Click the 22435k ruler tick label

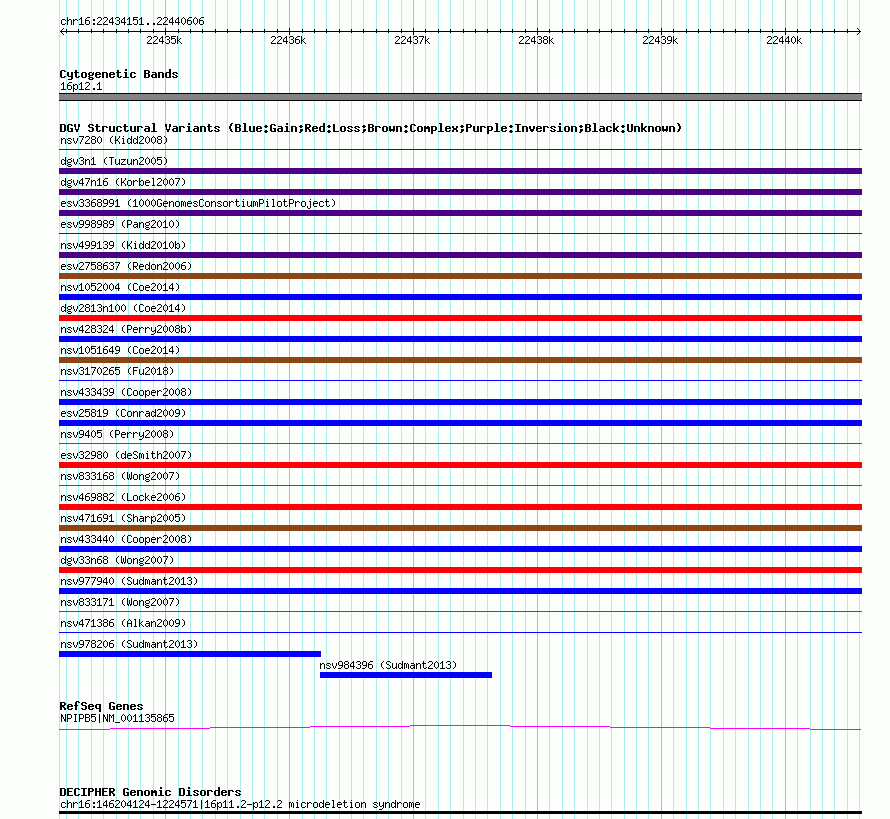pyautogui.click(x=164, y=40)
